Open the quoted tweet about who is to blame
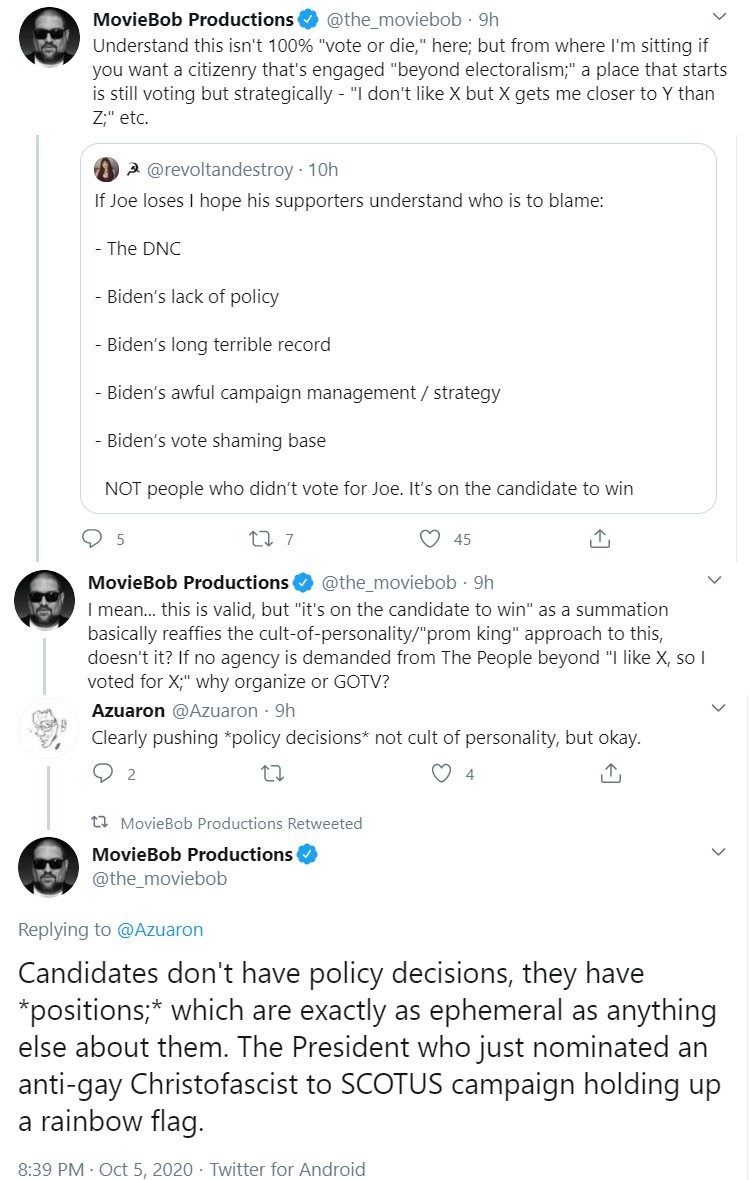The image size is (750, 1180). coord(398,329)
